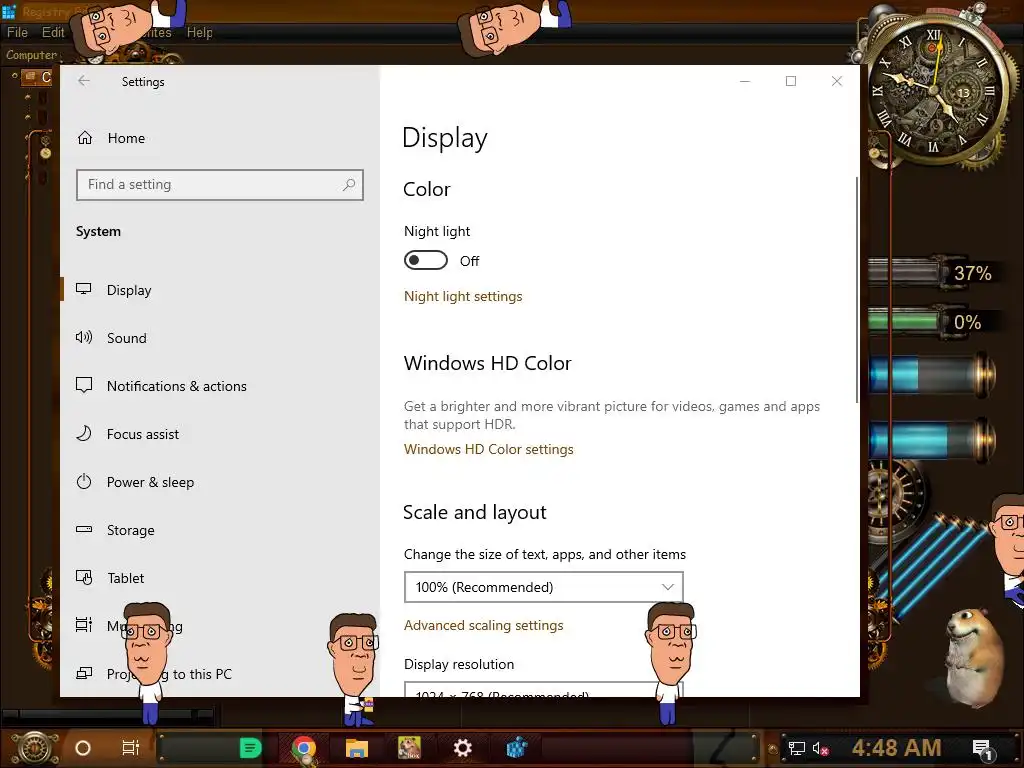Click the Tablet sidebar icon
1024x768 pixels.
pyautogui.click(x=84, y=578)
